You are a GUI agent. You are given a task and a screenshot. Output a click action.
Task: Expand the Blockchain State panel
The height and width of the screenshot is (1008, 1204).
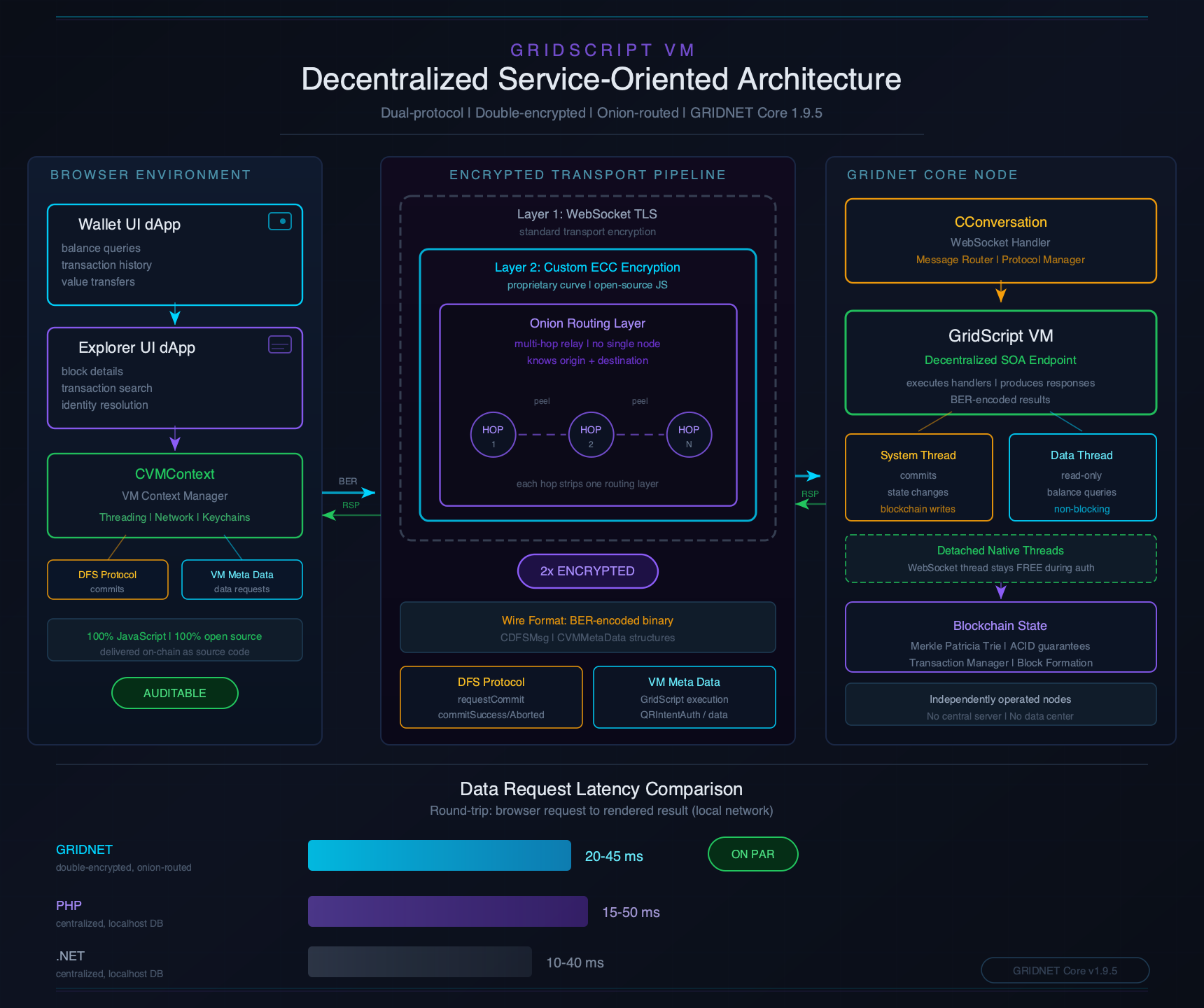coord(1000,637)
